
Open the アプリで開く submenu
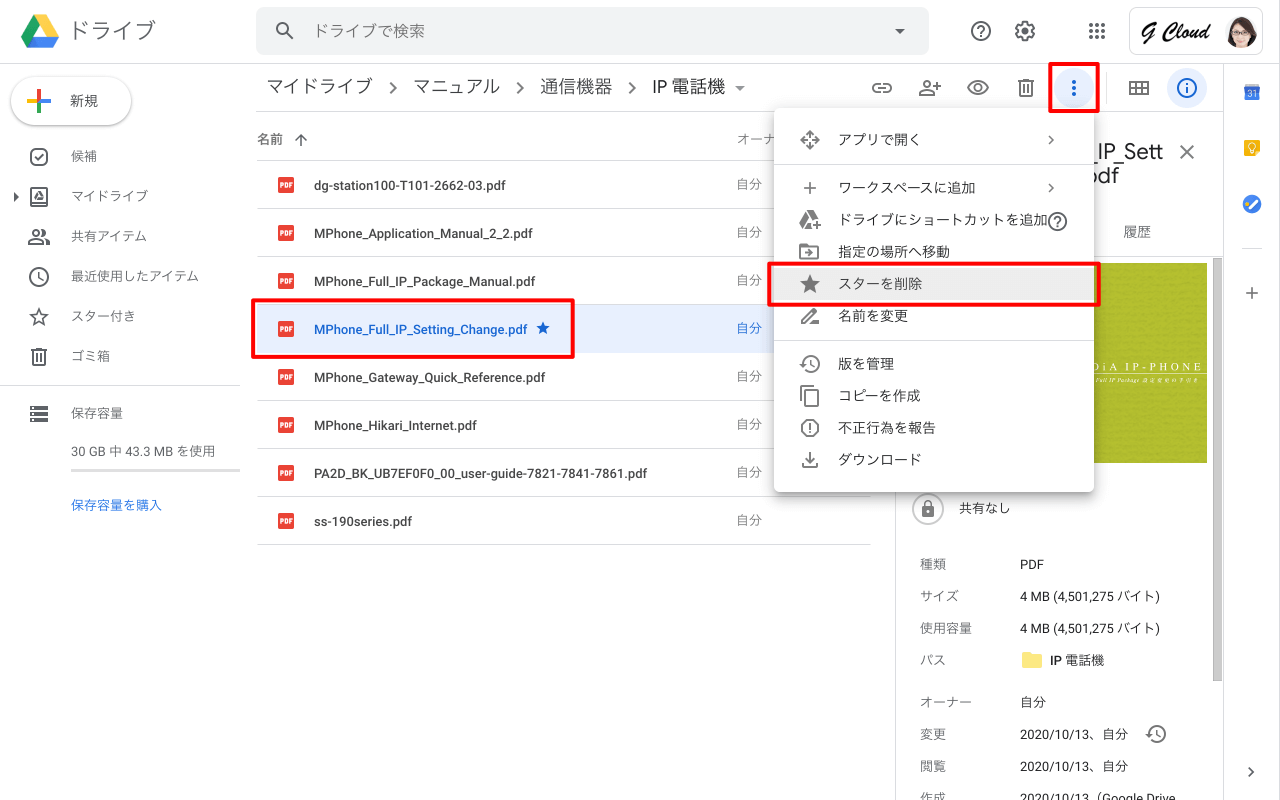point(933,140)
